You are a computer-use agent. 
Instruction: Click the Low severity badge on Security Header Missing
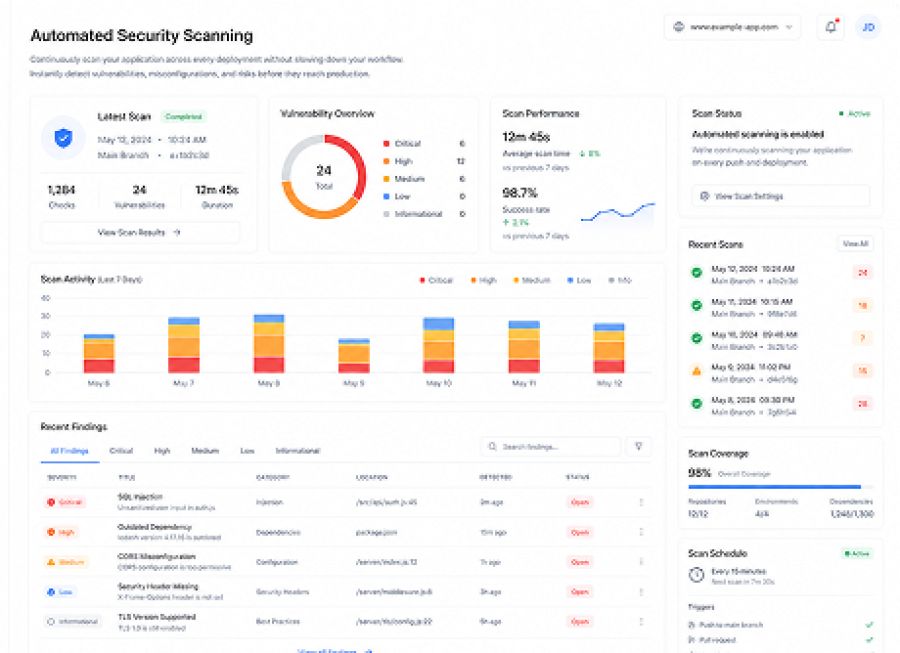[x=60, y=592]
